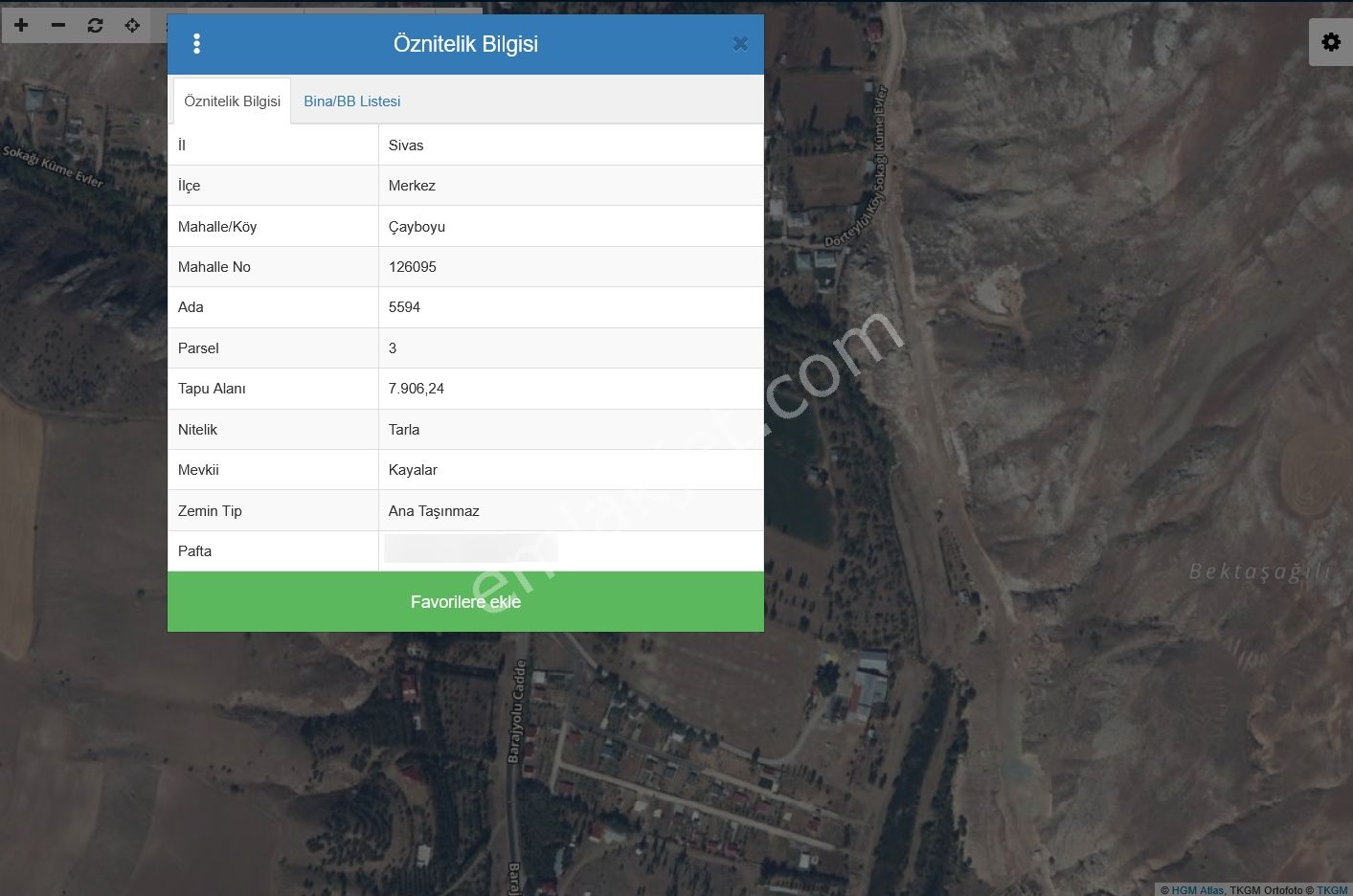This screenshot has height=896, width=1353.
Task: Zoom in with the plus icon
Action: [21, 25]
